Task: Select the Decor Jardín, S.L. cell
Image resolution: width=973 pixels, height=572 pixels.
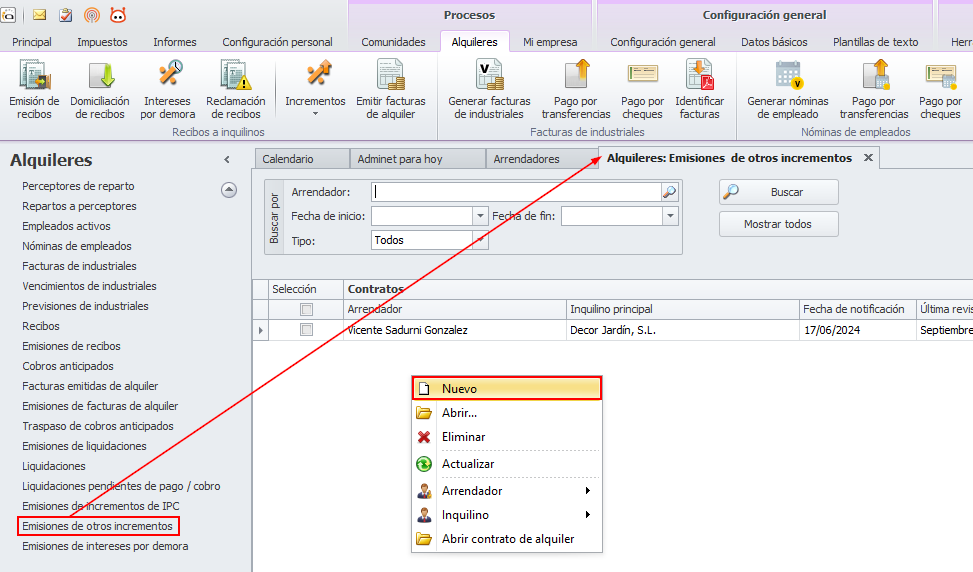Action: pos(683,331)
